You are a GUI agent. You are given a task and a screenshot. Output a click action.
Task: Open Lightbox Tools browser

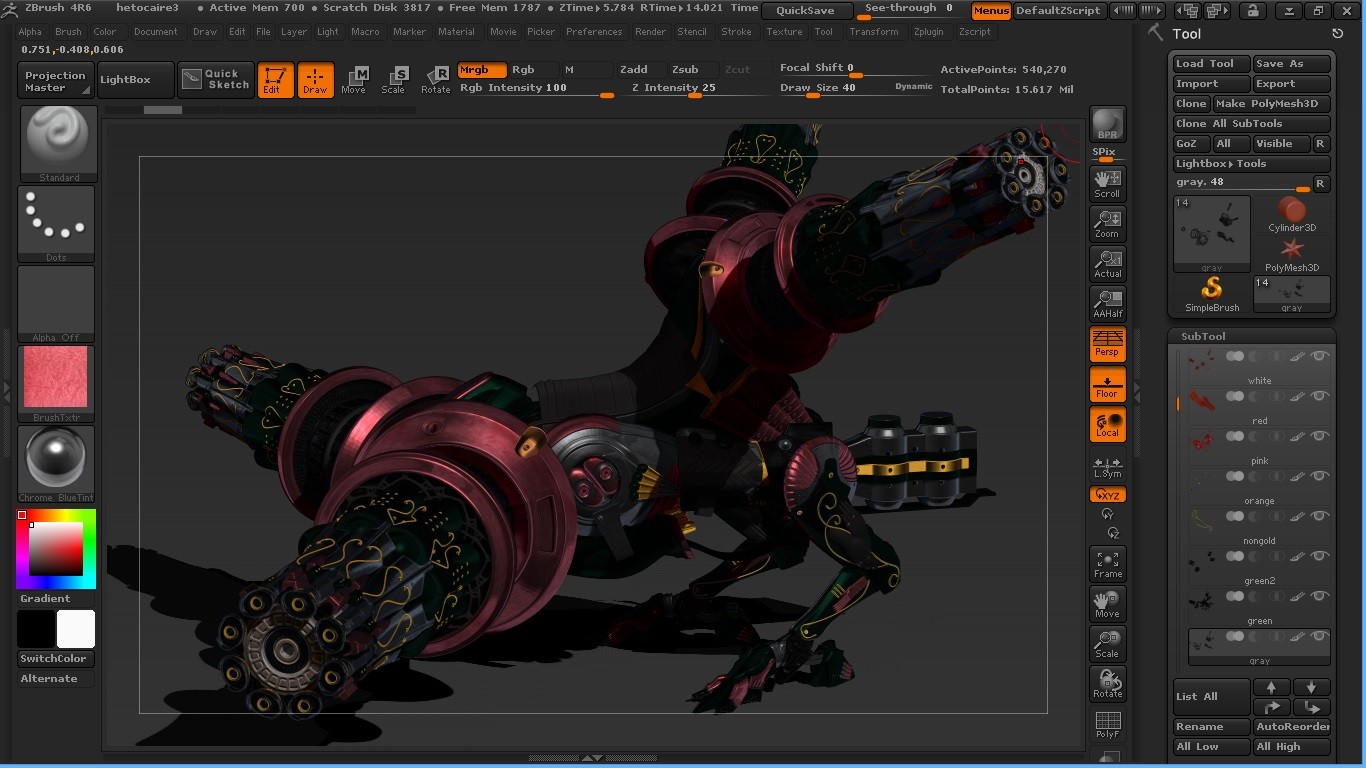point(1252,164)
